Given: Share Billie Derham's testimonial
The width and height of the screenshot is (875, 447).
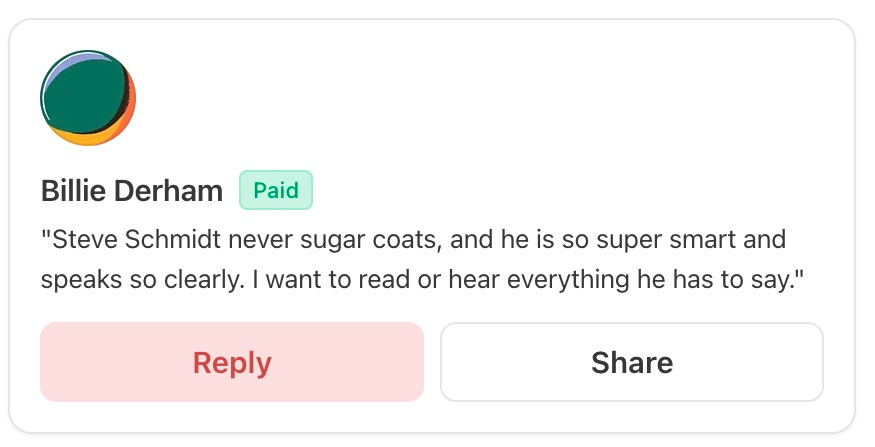Looking at the screenshot, I should [631, 362].
